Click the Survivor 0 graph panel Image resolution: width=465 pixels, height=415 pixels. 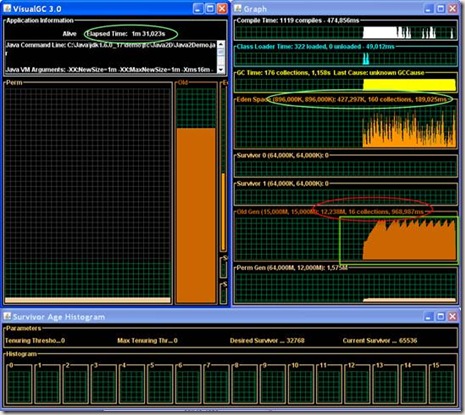(346, 169)
